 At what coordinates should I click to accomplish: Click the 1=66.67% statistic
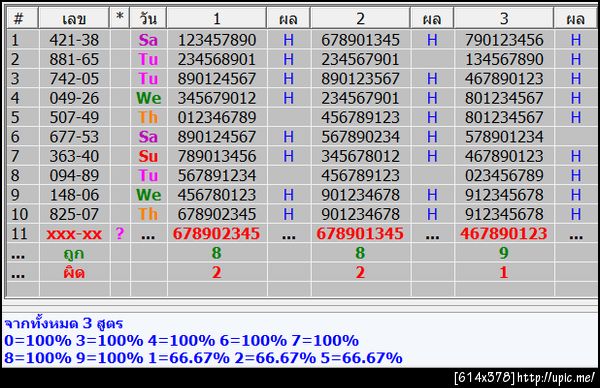[189, 358]
